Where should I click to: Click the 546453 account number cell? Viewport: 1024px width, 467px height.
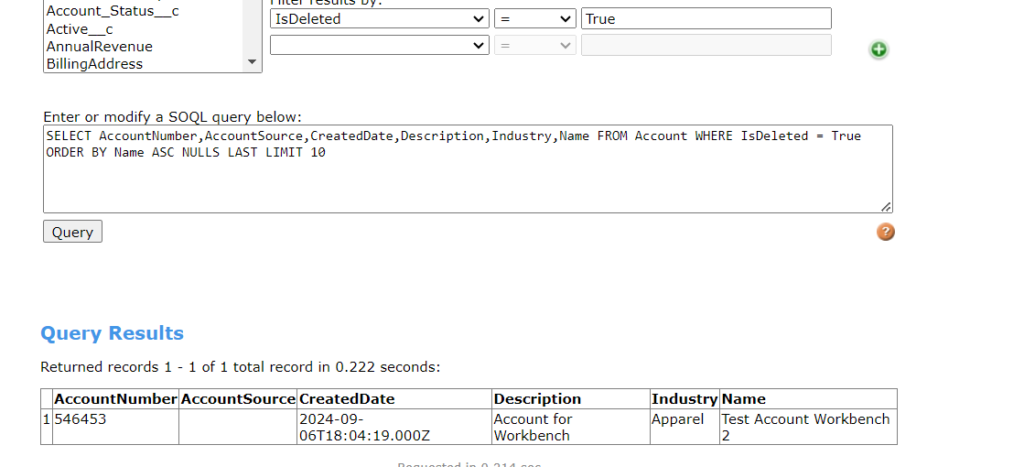116,427
